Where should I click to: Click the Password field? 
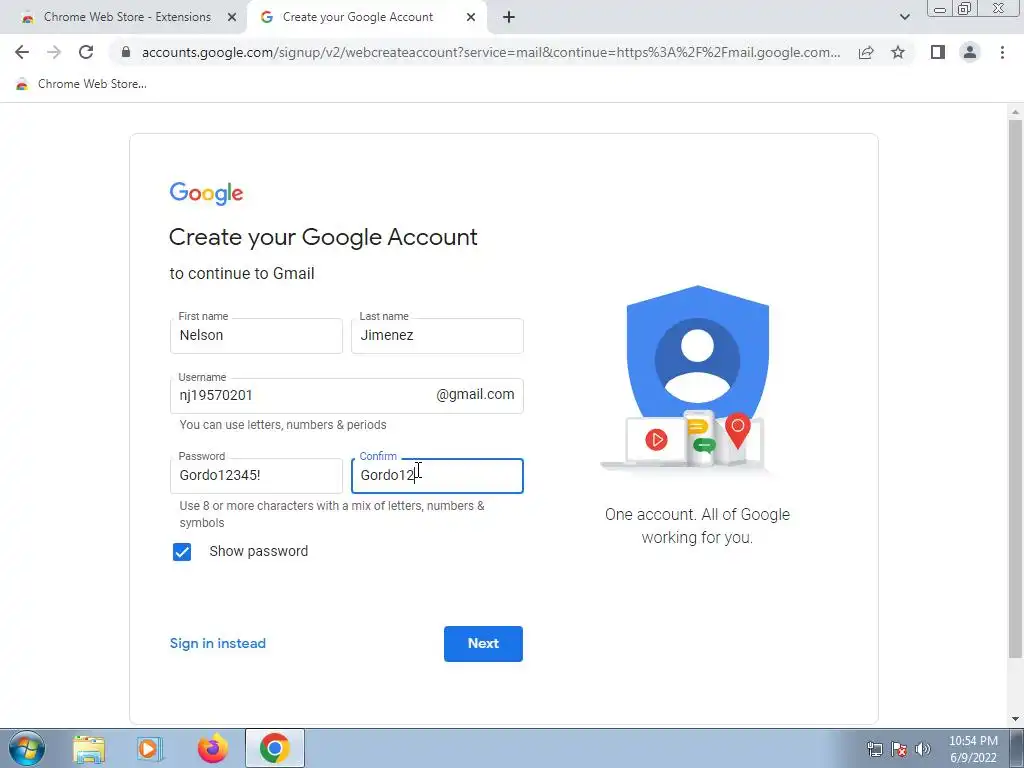point(256,475)
